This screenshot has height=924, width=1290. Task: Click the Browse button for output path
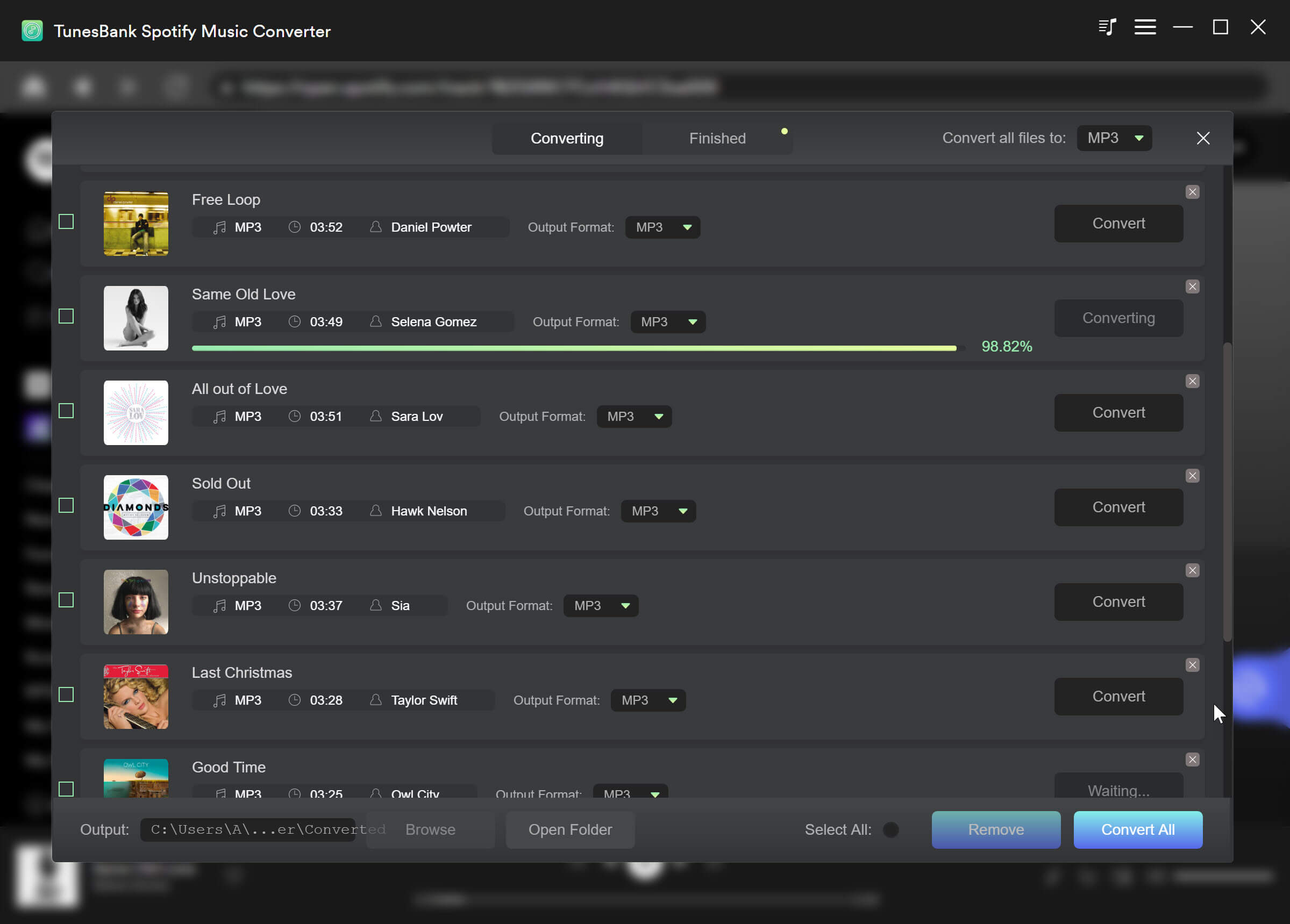[x=429, y=829]
